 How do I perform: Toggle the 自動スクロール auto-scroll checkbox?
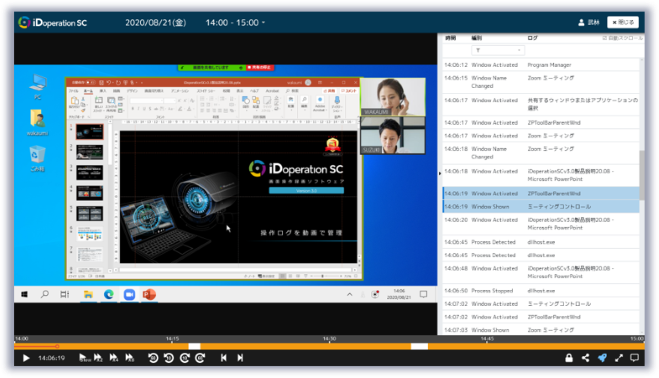(605, 38)
